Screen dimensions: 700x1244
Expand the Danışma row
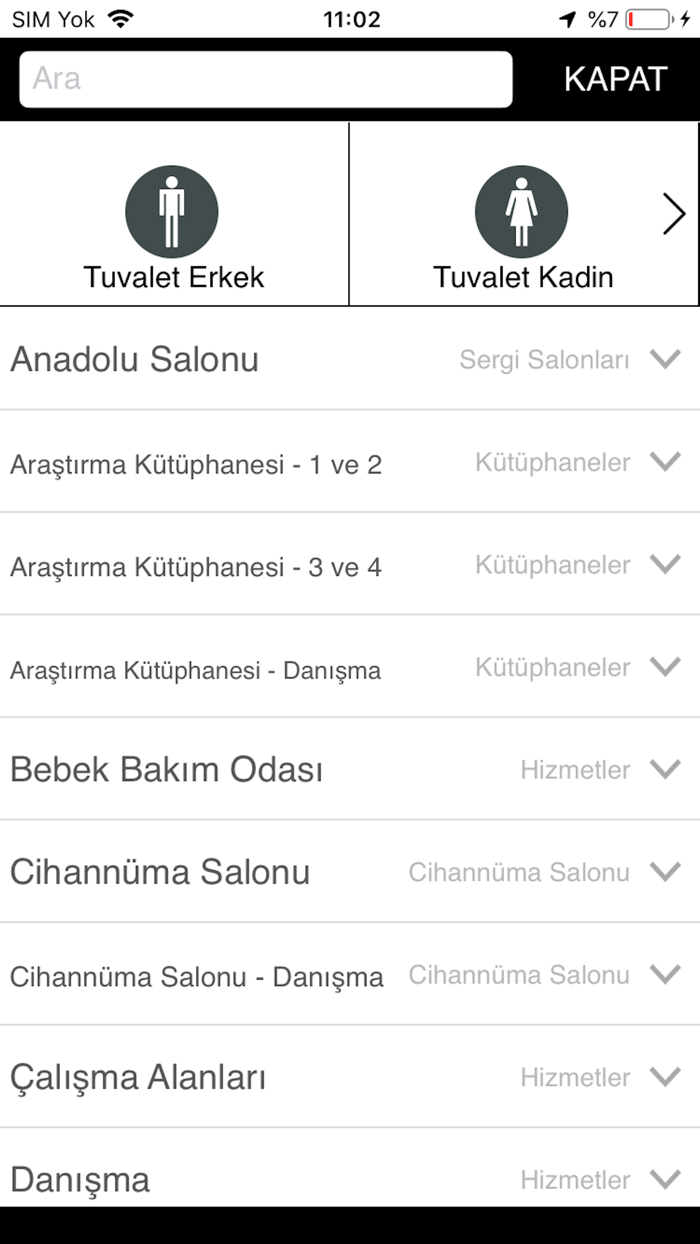664,1180
